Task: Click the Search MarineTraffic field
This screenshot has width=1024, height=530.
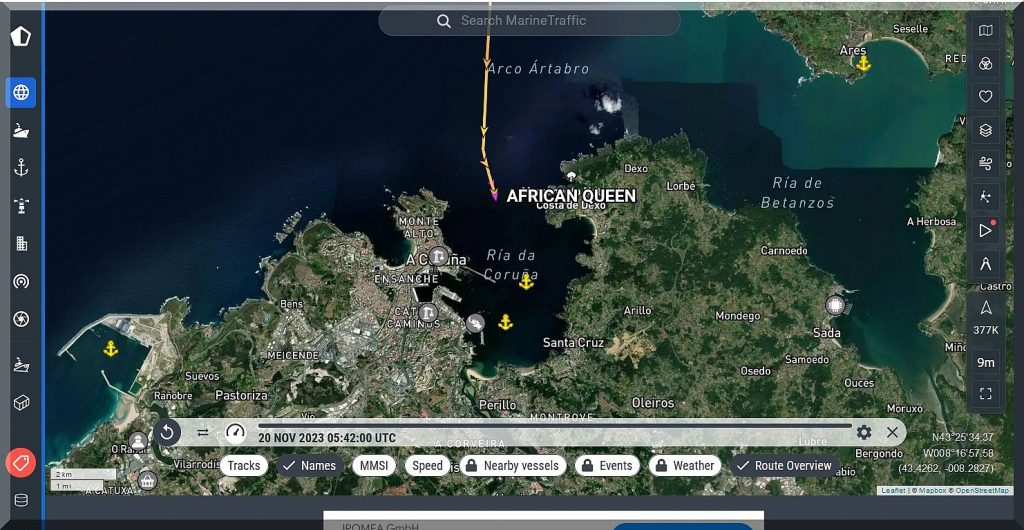Action: (x=529, y=21)
